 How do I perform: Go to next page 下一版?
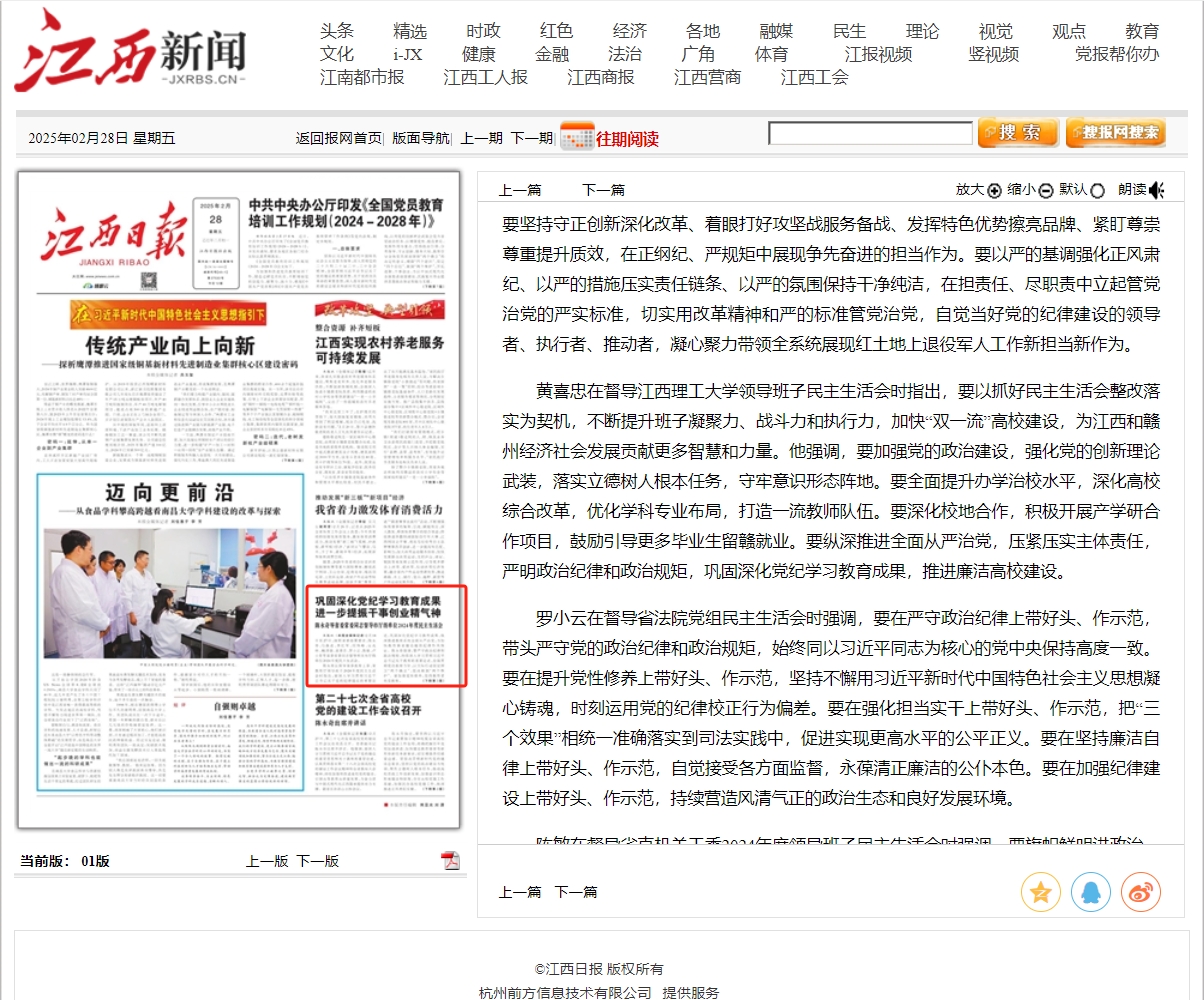click(x=317, y=861)
